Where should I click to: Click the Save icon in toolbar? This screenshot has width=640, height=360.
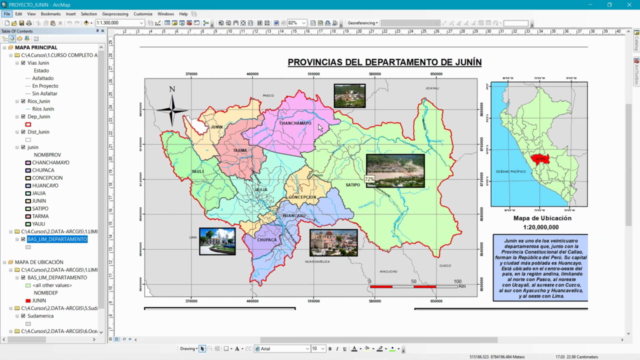coord(22,23)
